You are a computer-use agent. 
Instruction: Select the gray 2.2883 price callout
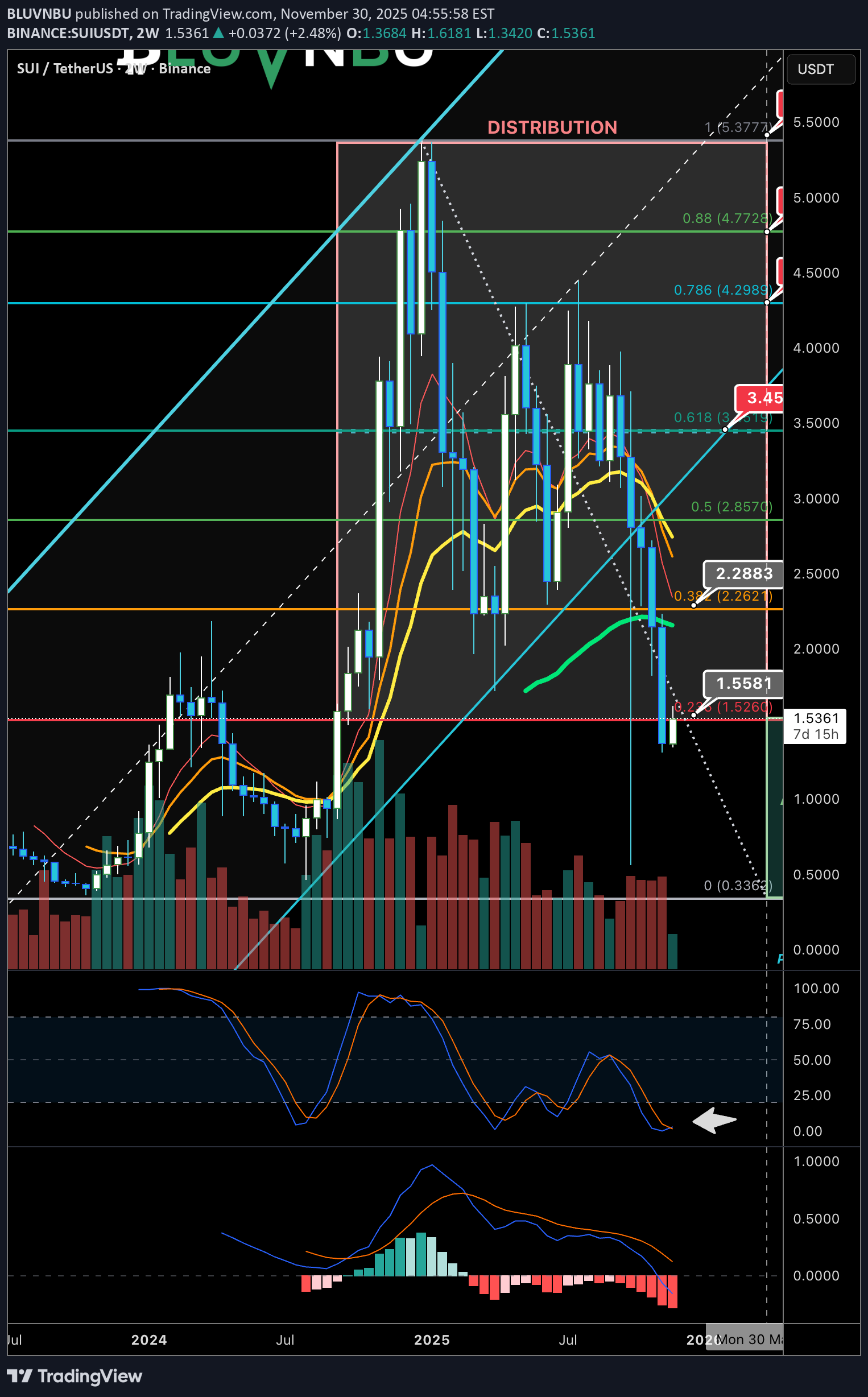point(743,573)
